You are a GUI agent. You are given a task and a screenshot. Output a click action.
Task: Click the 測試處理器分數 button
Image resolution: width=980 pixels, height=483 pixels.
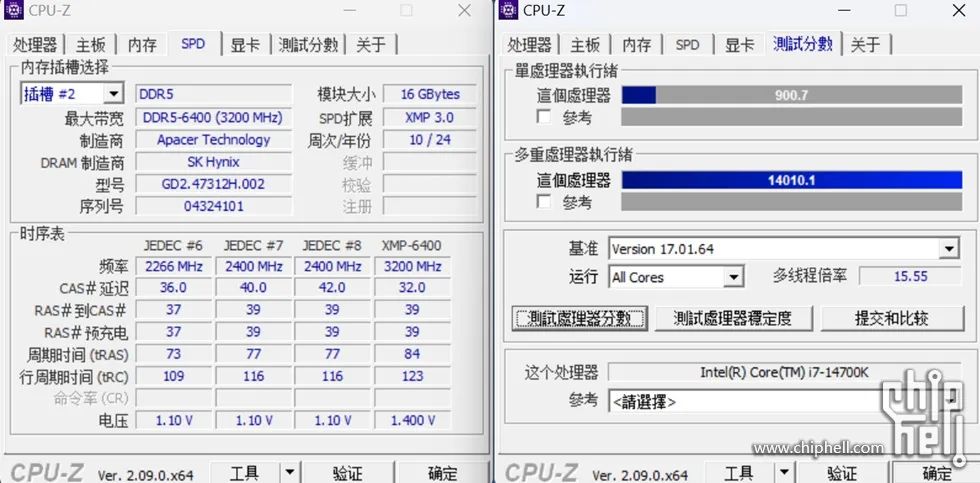[579, 318]
